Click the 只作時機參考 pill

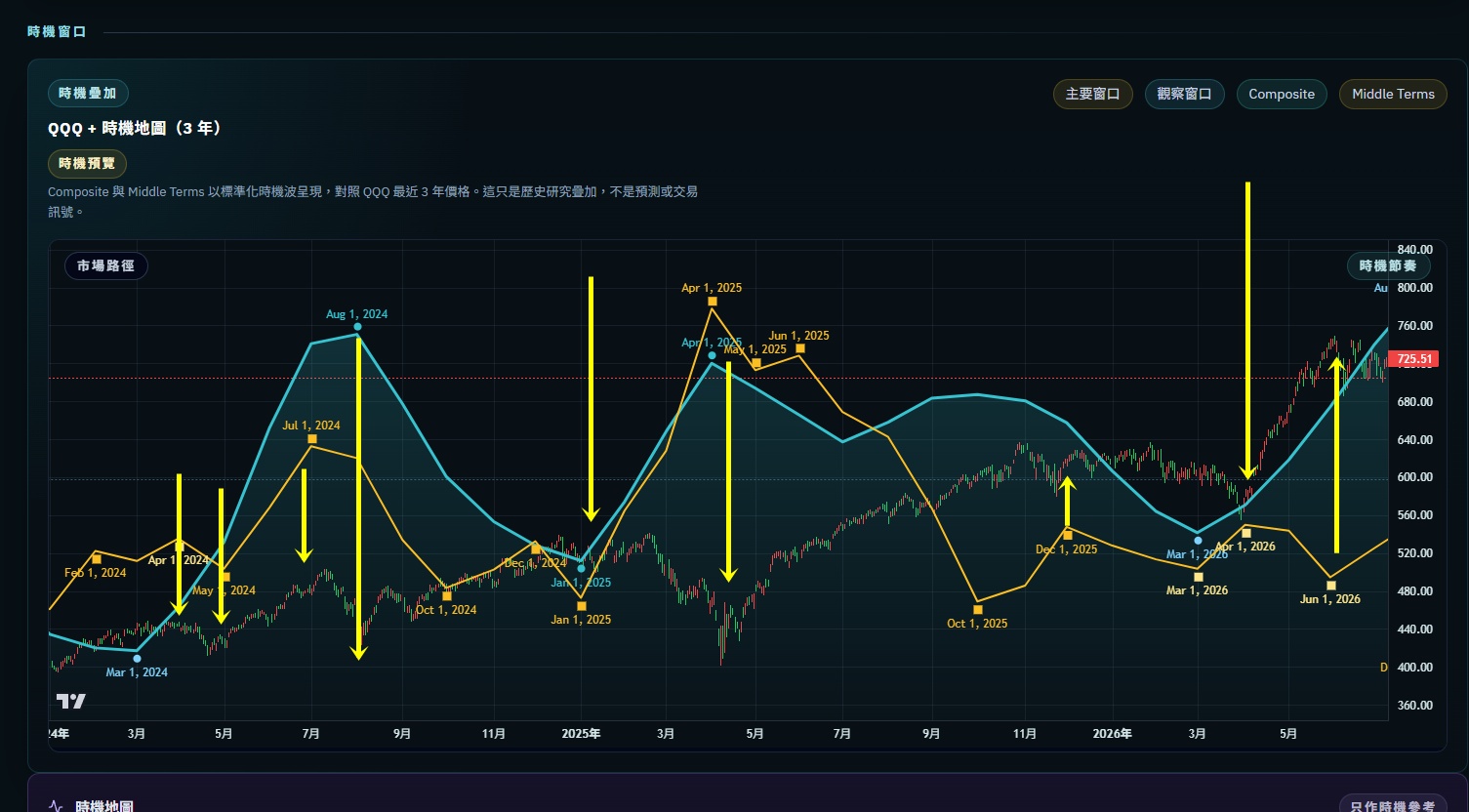point(1393,806)
